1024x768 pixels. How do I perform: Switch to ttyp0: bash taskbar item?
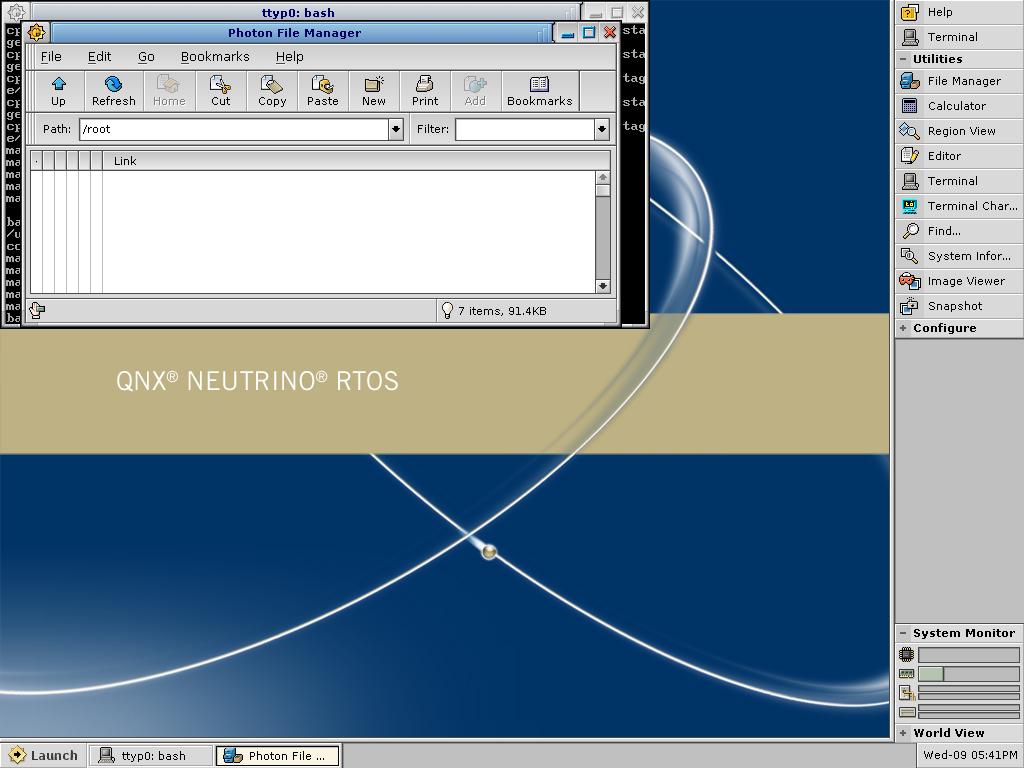[x=151, y=756]
